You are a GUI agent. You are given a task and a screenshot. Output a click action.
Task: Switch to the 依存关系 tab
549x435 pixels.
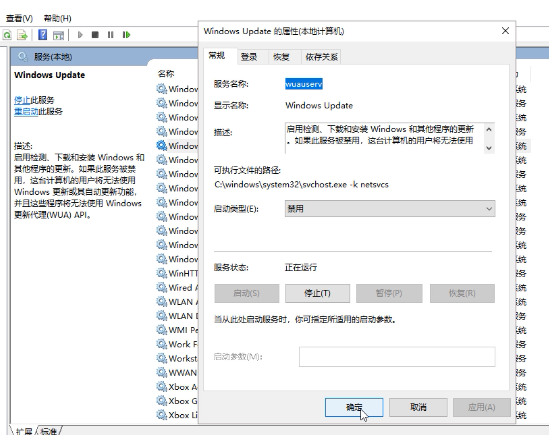321,57
